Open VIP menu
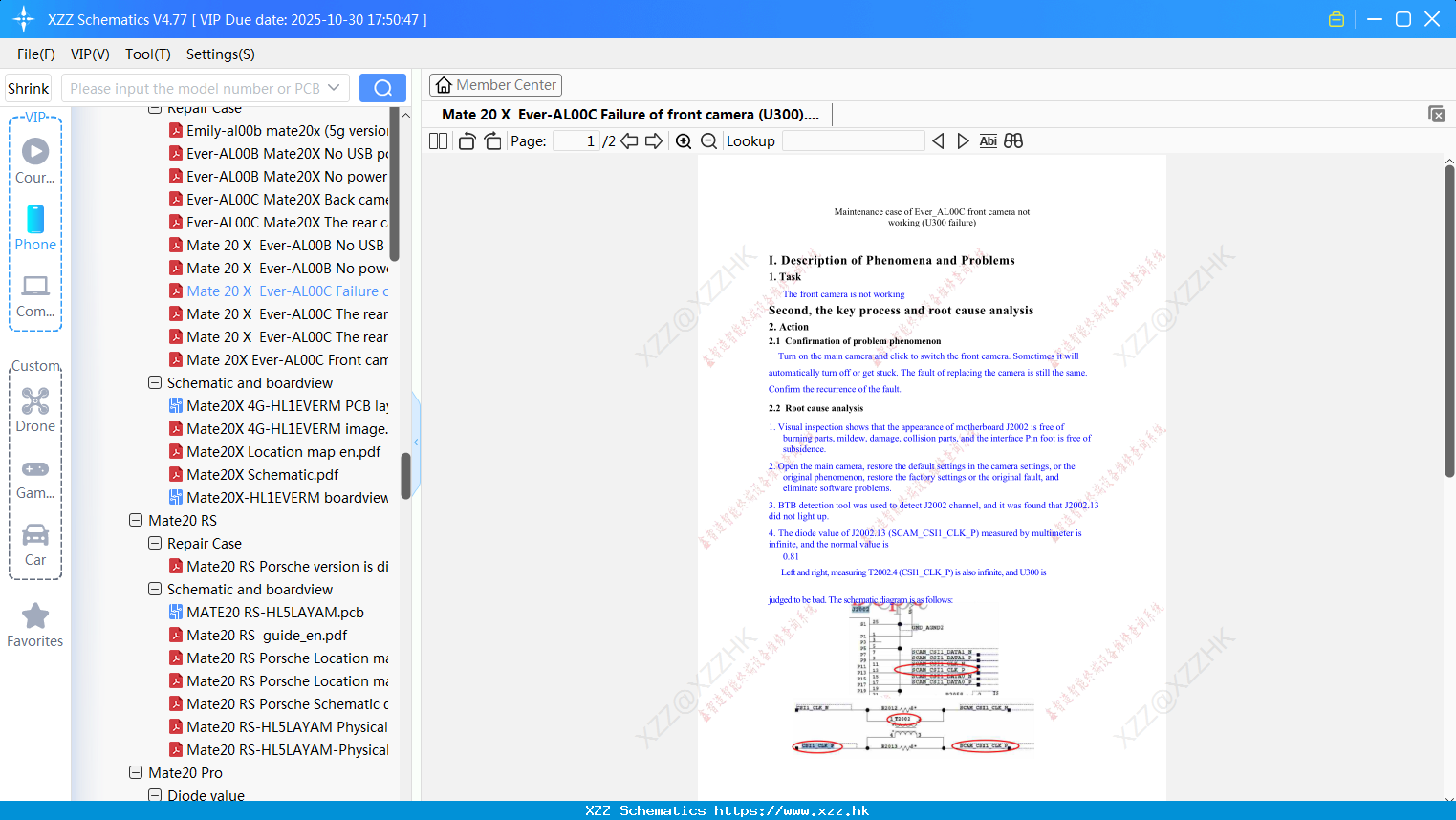1456x820 pixels. click(x=90, y=54)
